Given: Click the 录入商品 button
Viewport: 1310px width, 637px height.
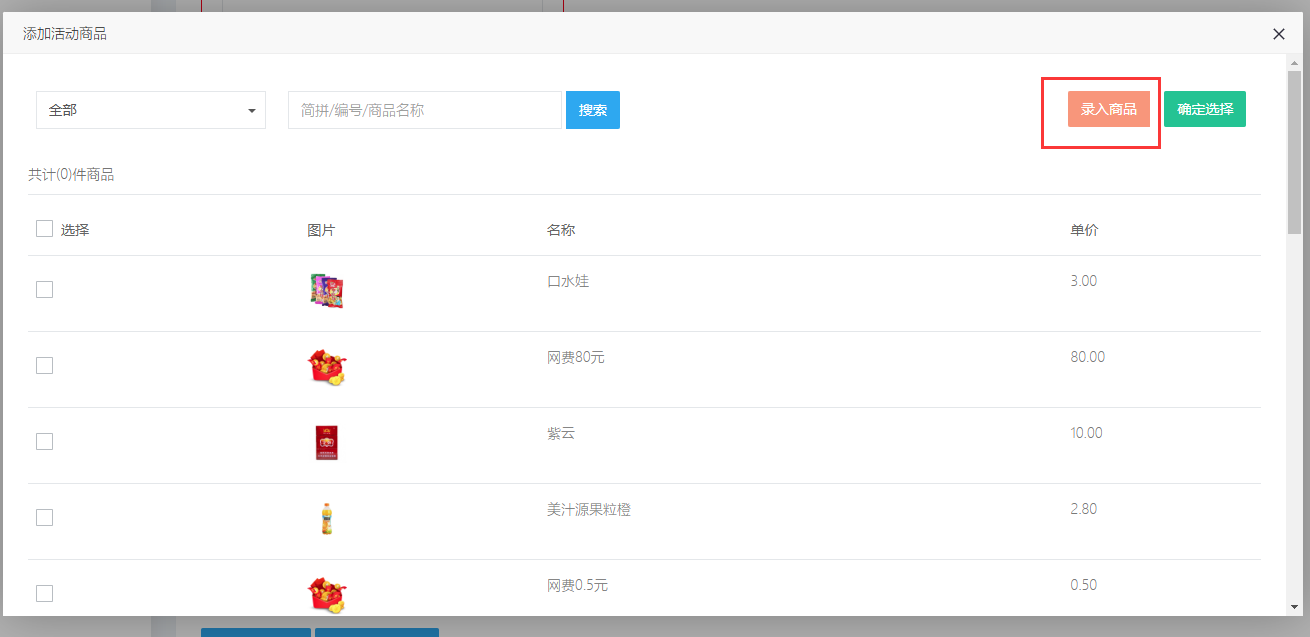Looking at the screenshot, I should pyautogui.click(x=1109, y=109).
